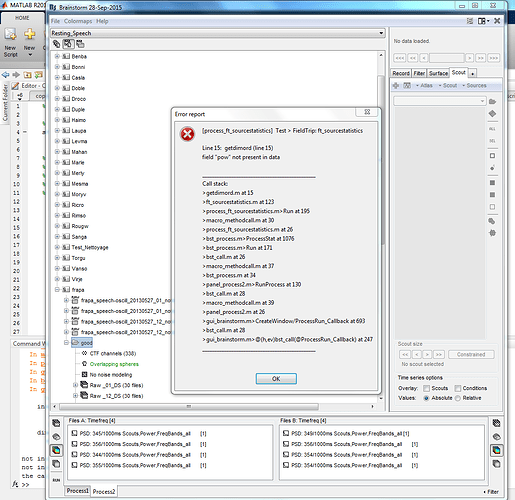Click the first time step back button
Image resolution: width=515 pixels, height=500 pixels.
click(x=399, y=58)
